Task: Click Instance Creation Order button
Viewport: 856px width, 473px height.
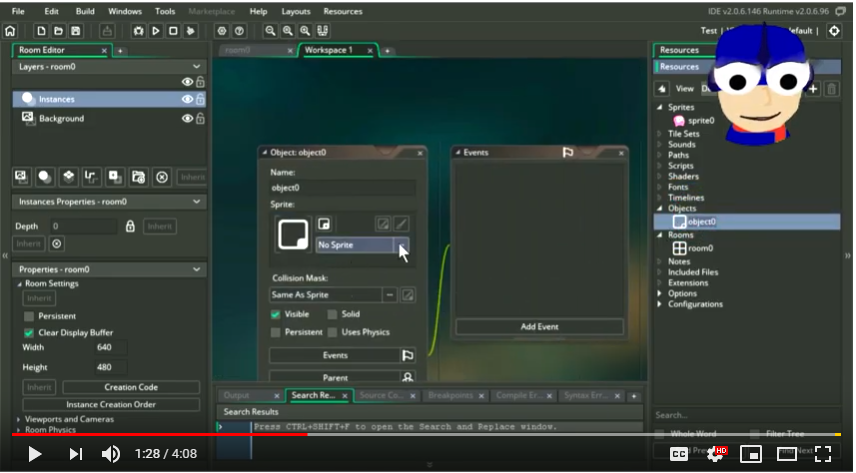Action: click(x=111, y=405)
